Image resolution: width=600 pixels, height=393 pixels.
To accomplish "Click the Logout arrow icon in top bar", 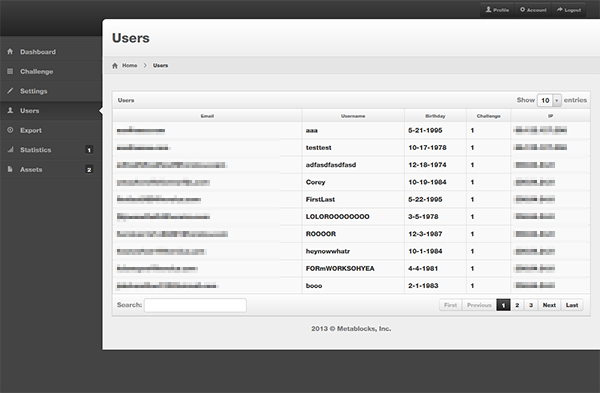I will (x=559, y=10).
